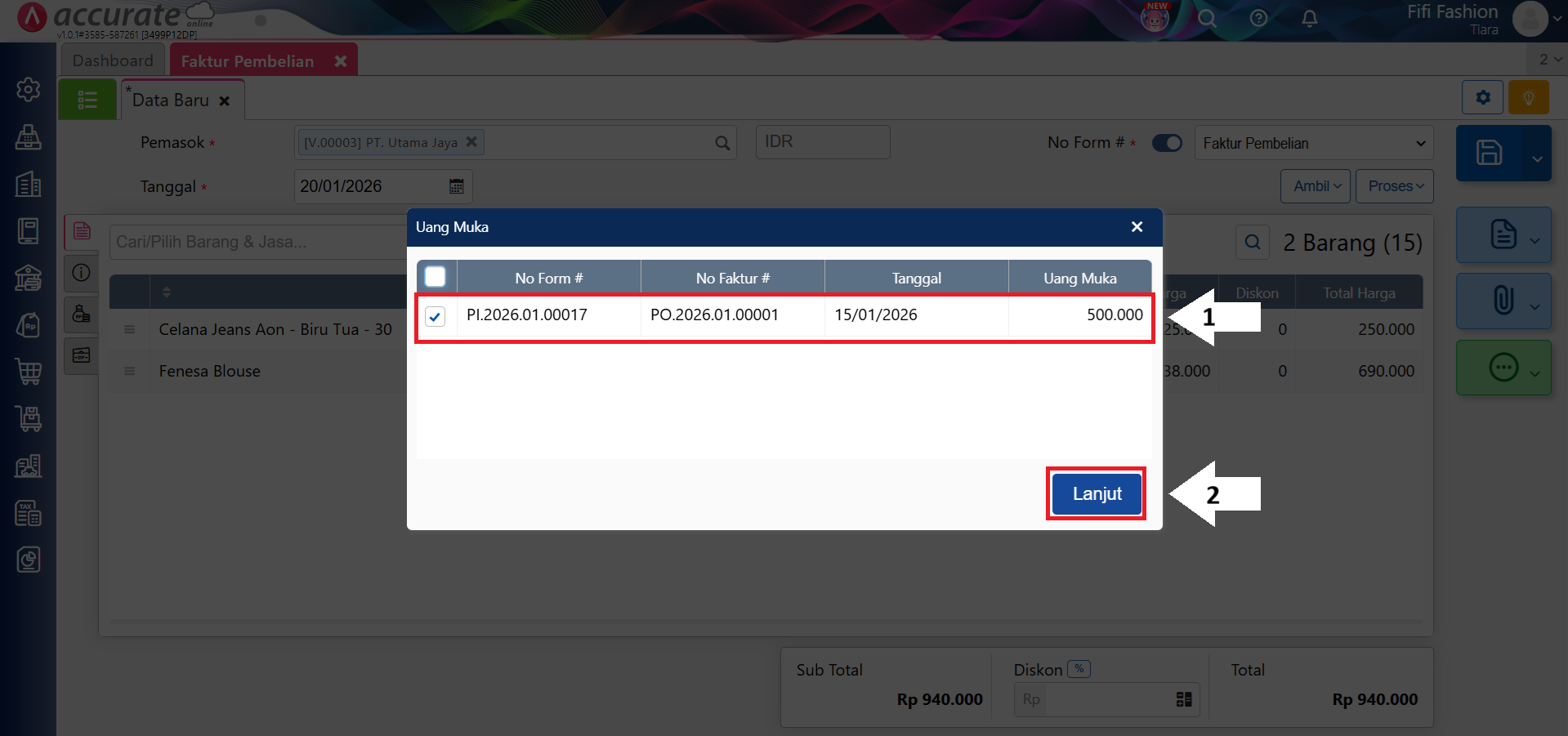Open the green list view icon
The height and width of the screenshot is (736, 1568).
click(87, 100)
